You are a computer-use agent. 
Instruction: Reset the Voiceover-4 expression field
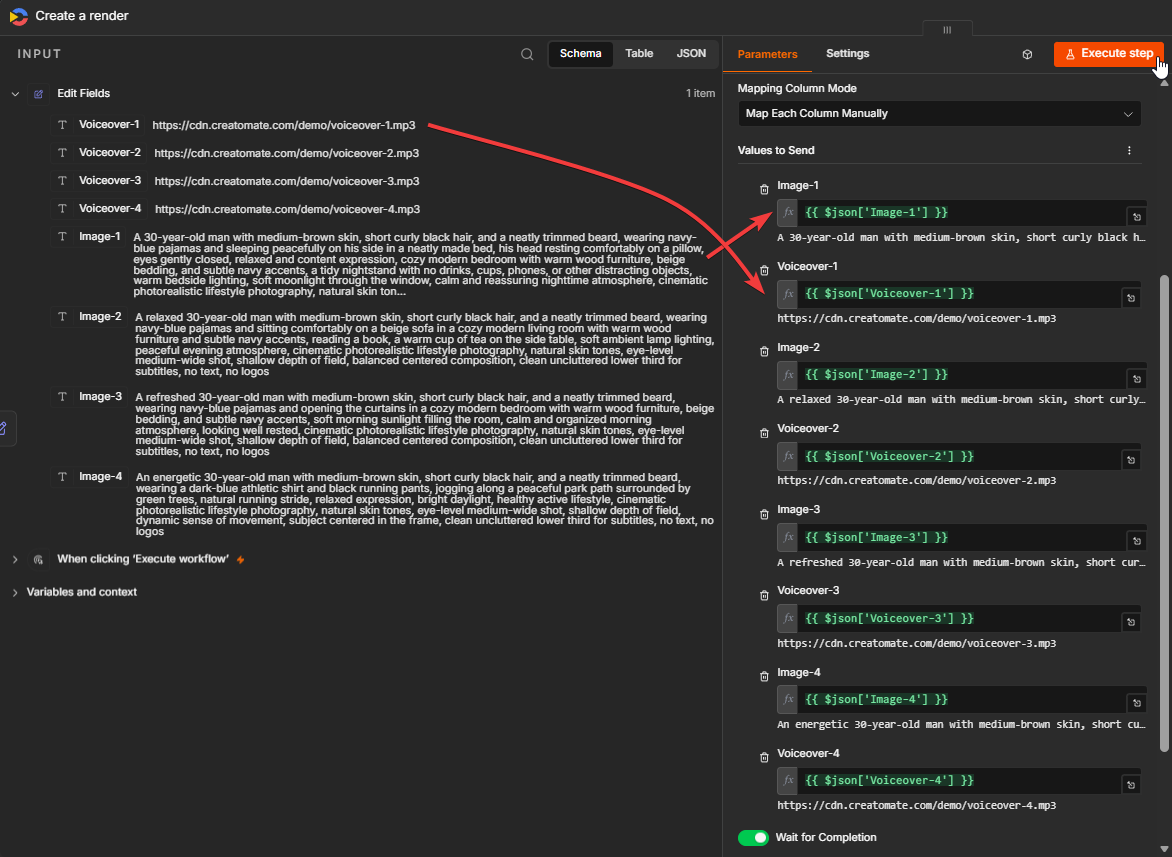(1131, 785)
